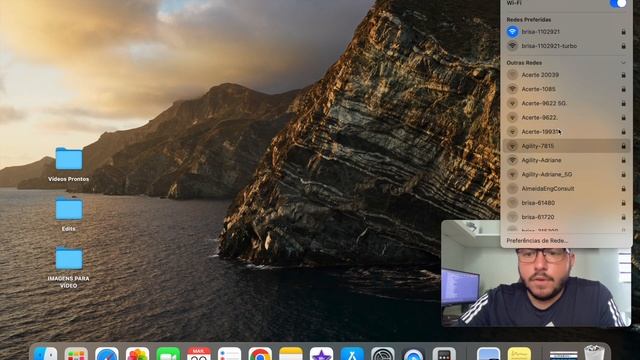
Task: Join the Acerte-9622 5G network
Action: point(566,103)
